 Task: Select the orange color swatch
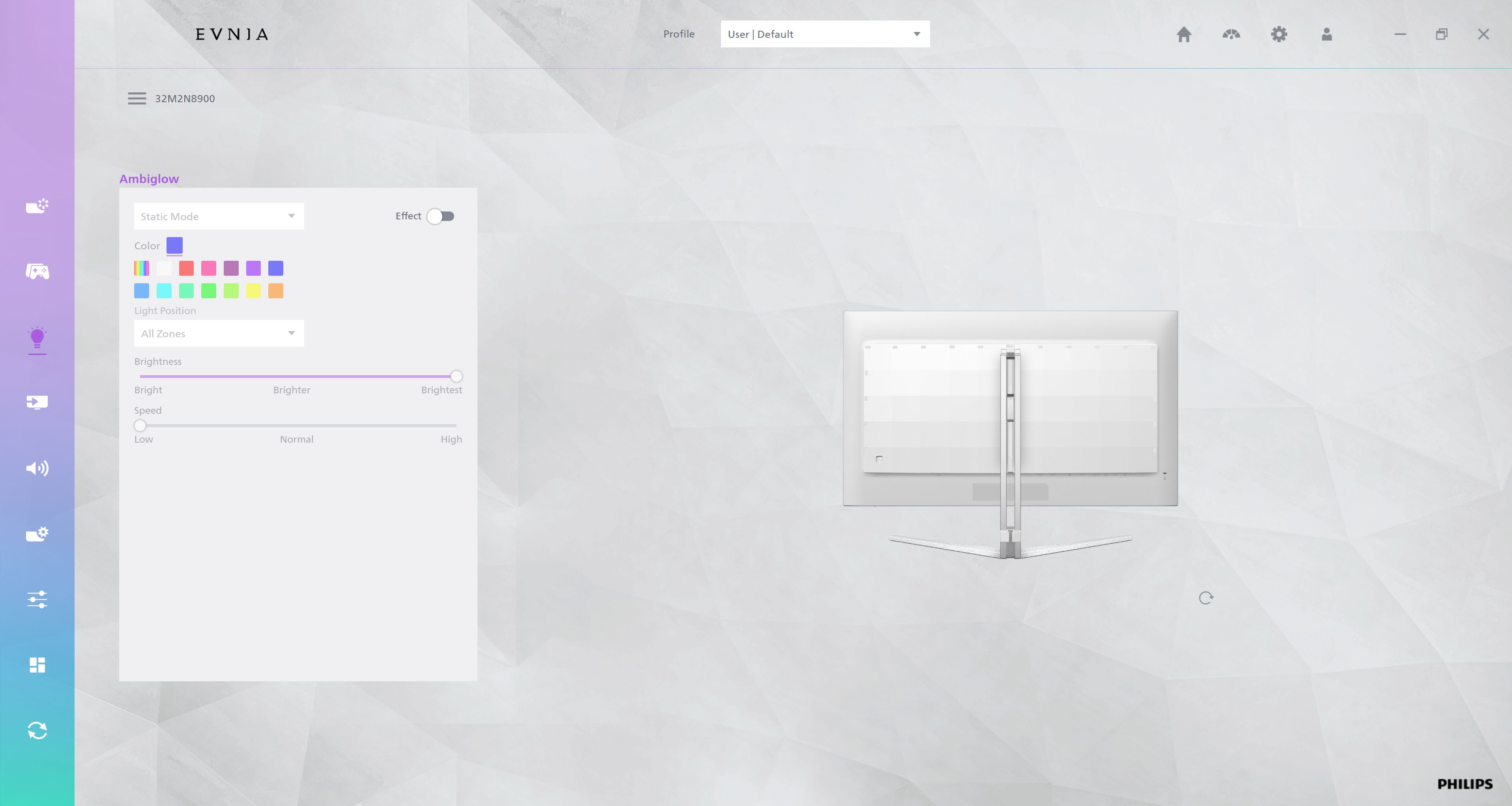[x=275, y=291]
